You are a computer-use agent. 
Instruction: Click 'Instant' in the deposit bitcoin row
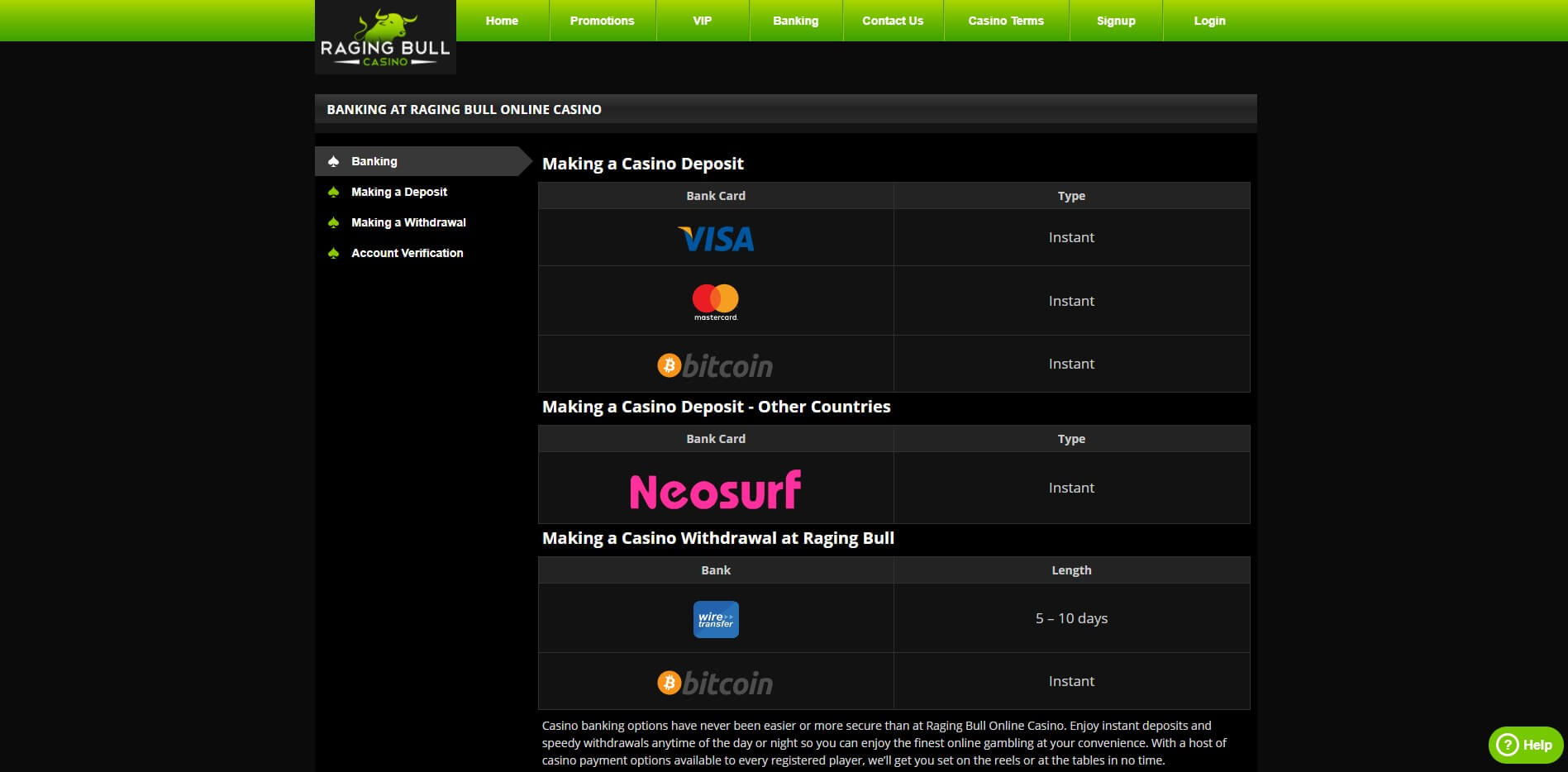tap(1071, 364)
